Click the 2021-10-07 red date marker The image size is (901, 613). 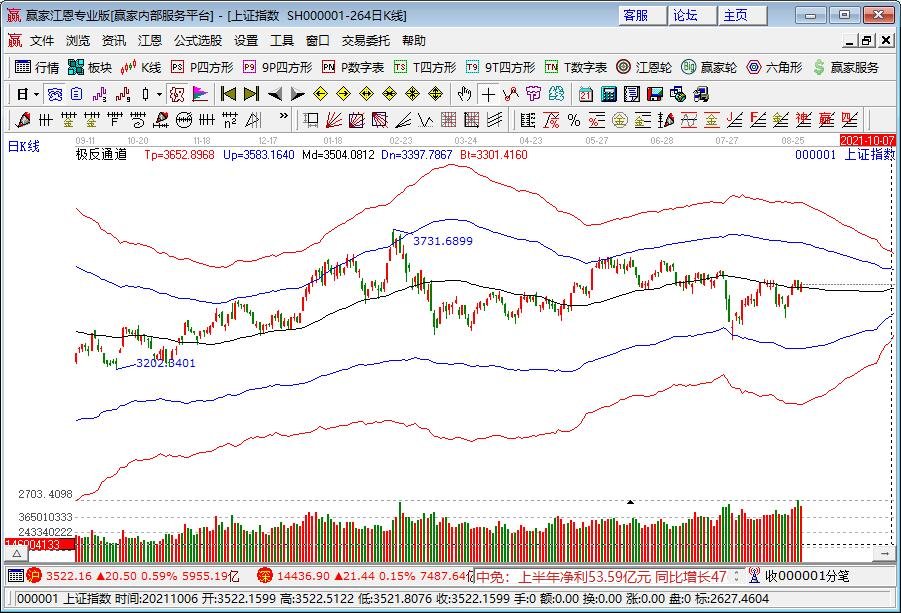click(867, 140)
